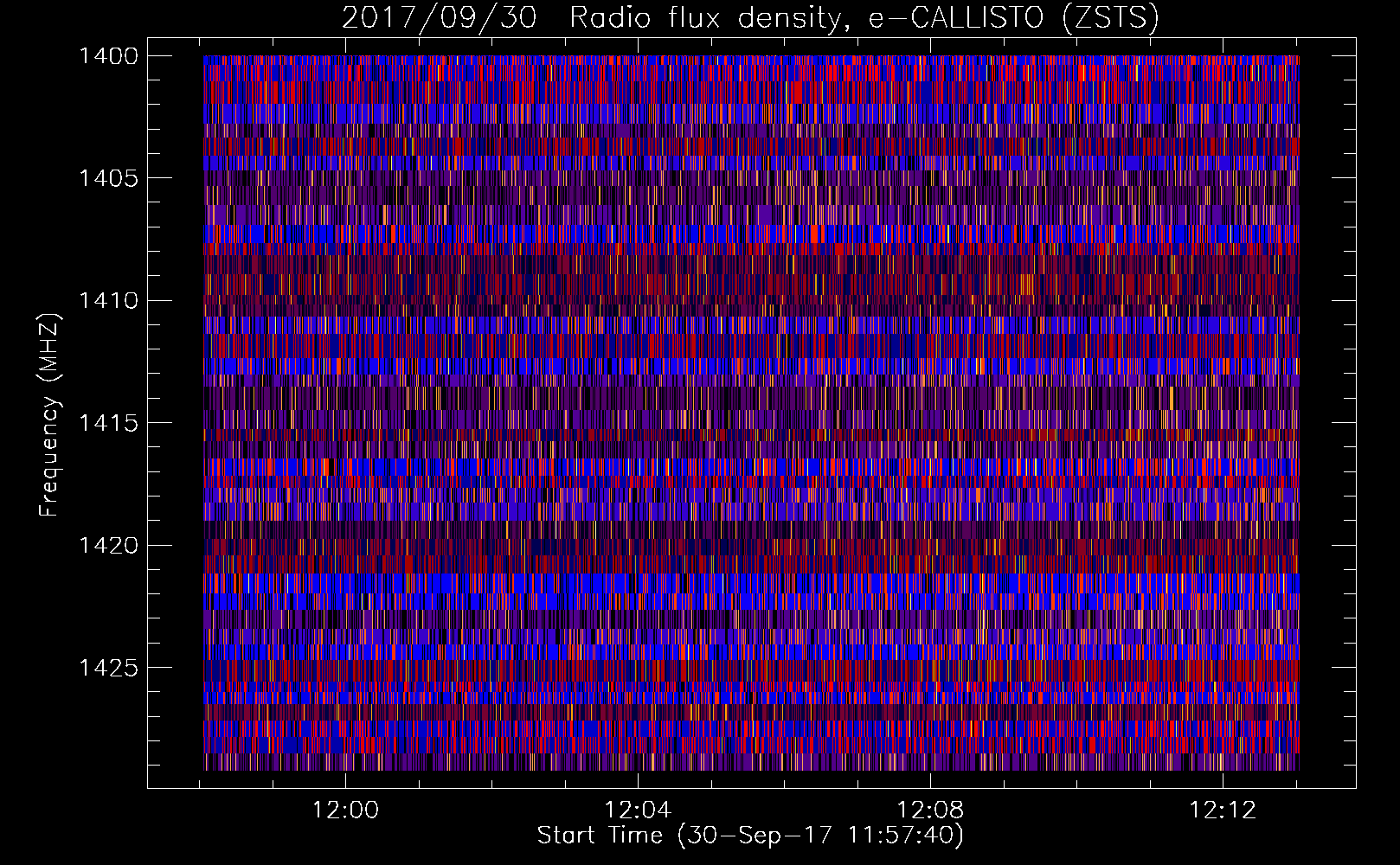The width and height of the screenshot is (1400, 865).
Task: Click the 1410 frequency tick label
Action: click(x=108, y=301)
